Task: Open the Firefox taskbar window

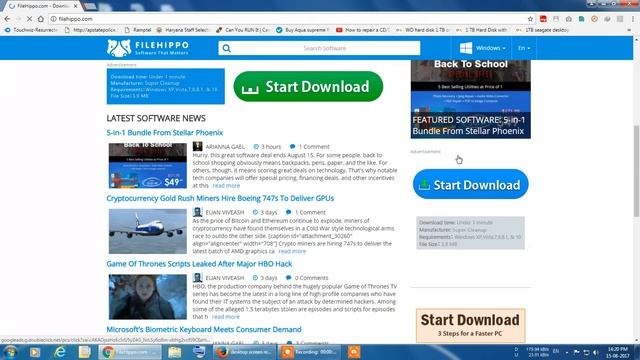Action: pyautogui.click(x=245, y=352)
